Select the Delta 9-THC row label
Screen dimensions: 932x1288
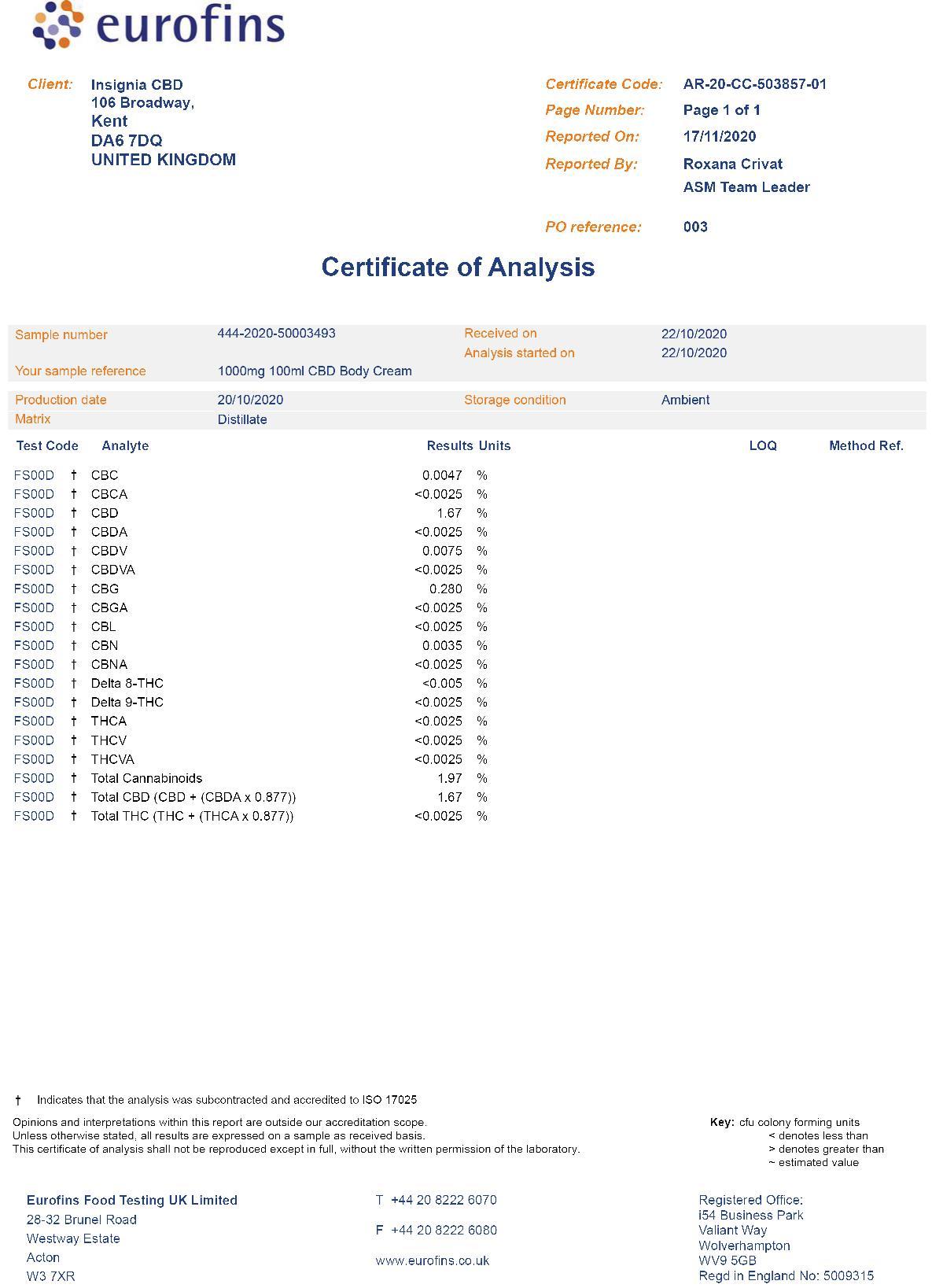(127, 703)
